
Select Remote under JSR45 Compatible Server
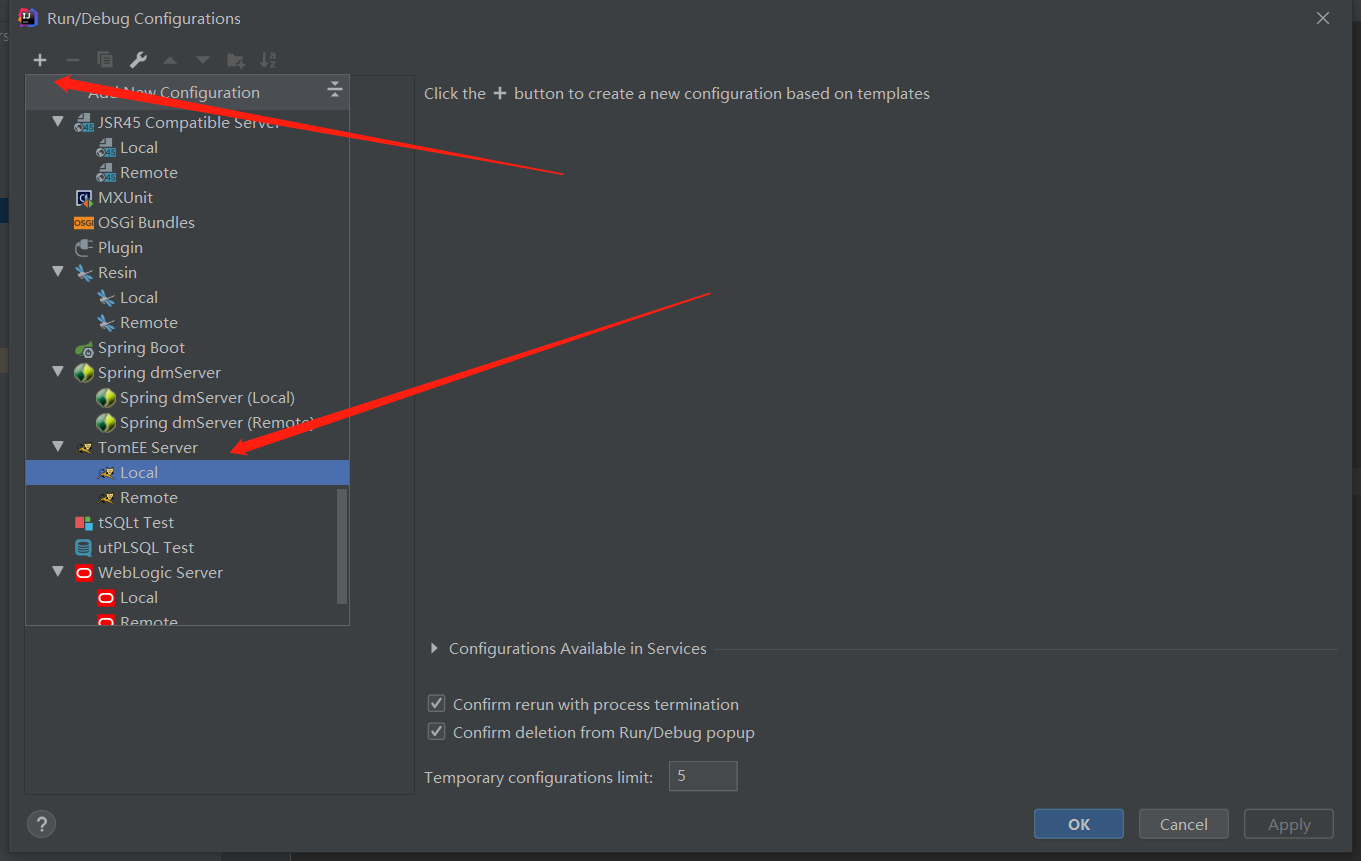(188, 173)
